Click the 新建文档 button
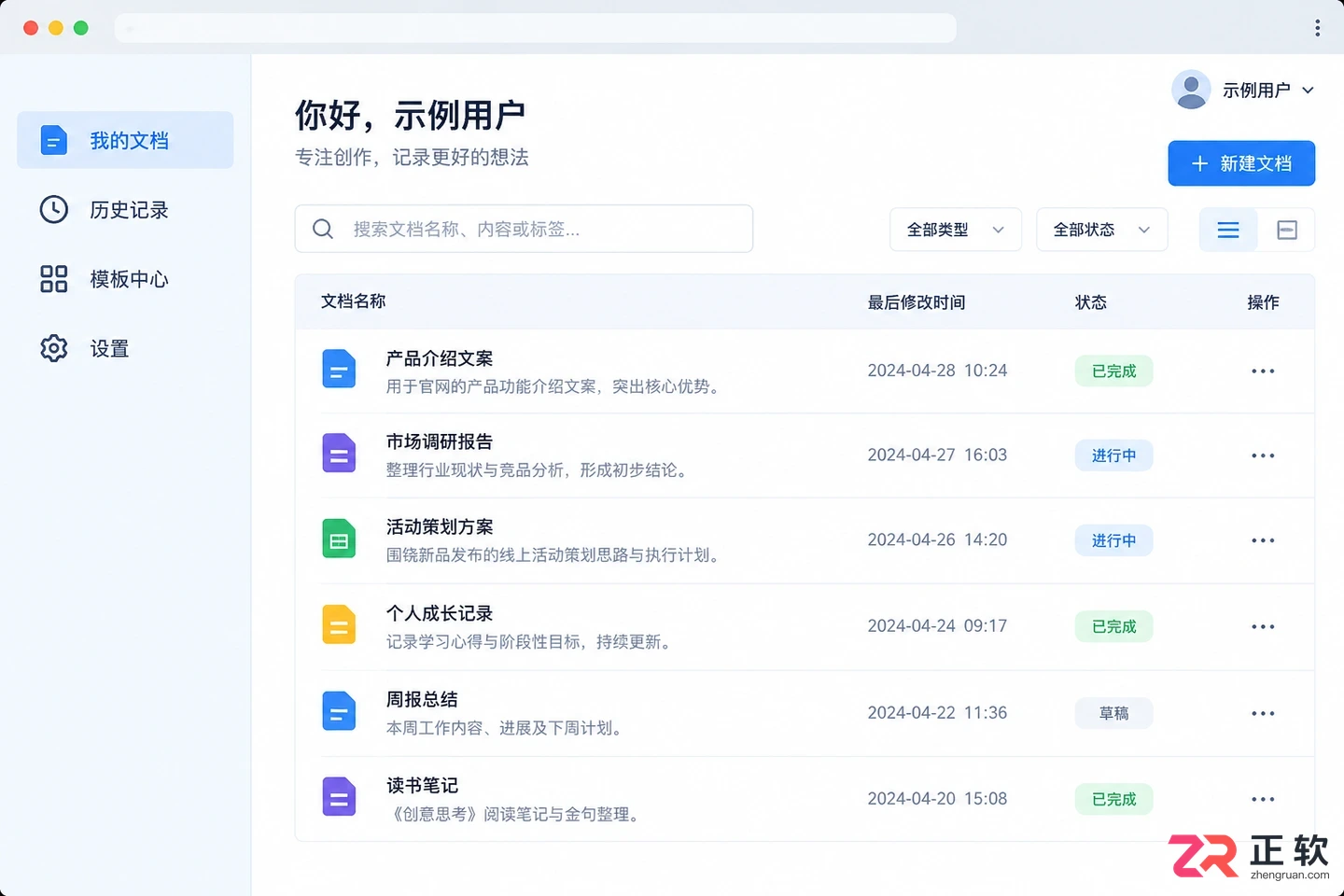 (x=1241, y=163)
